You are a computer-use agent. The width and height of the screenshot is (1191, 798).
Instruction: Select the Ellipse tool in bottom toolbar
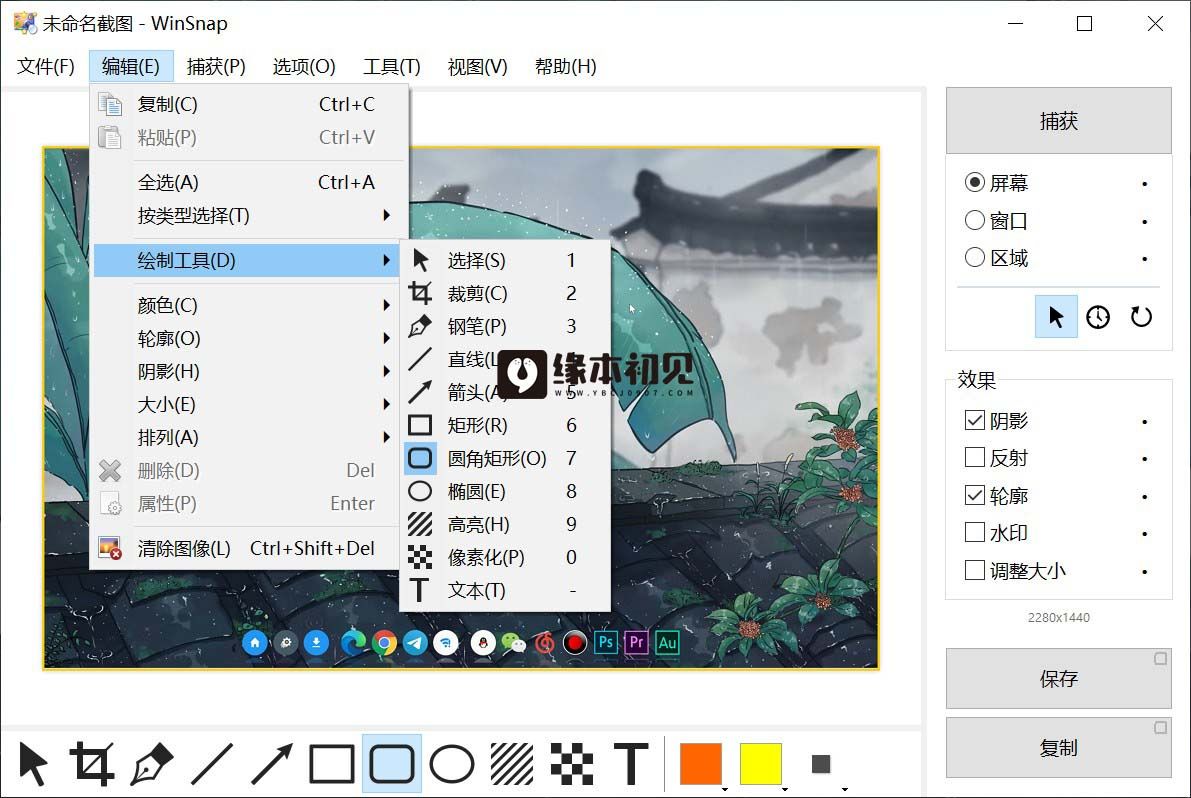tap(452, 764)
